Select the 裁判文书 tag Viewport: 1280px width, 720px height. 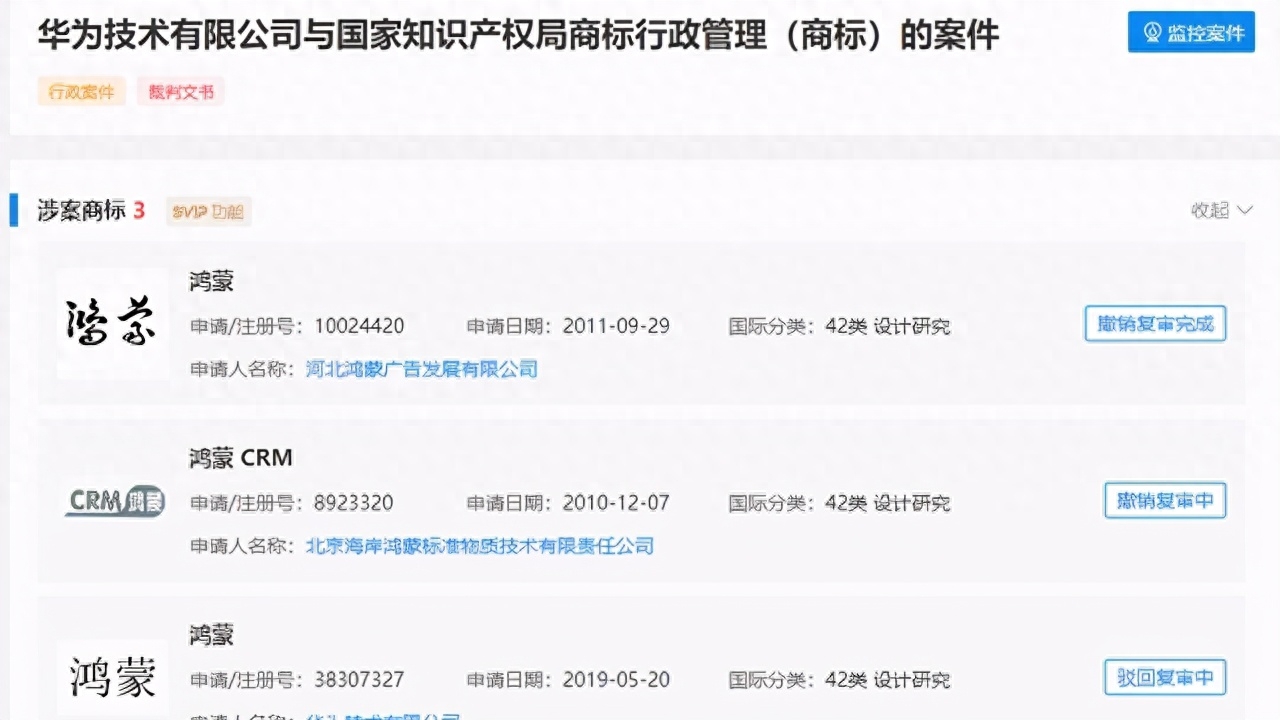point(181,92)
